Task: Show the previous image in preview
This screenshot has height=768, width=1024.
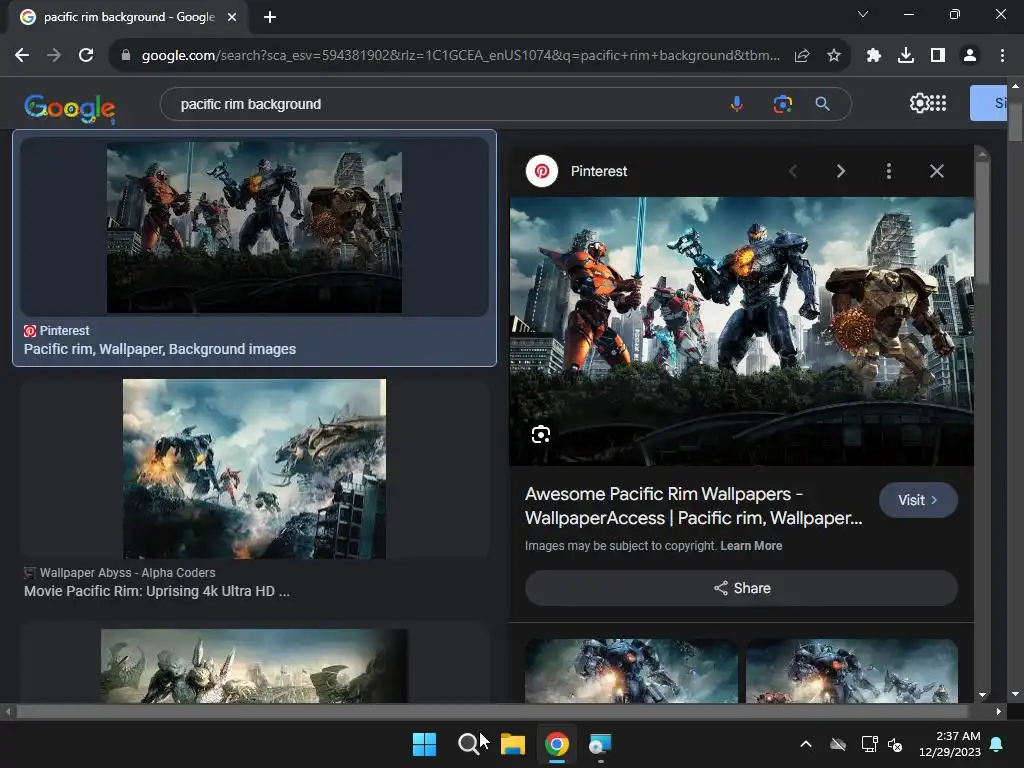Action: click(793, 171)
